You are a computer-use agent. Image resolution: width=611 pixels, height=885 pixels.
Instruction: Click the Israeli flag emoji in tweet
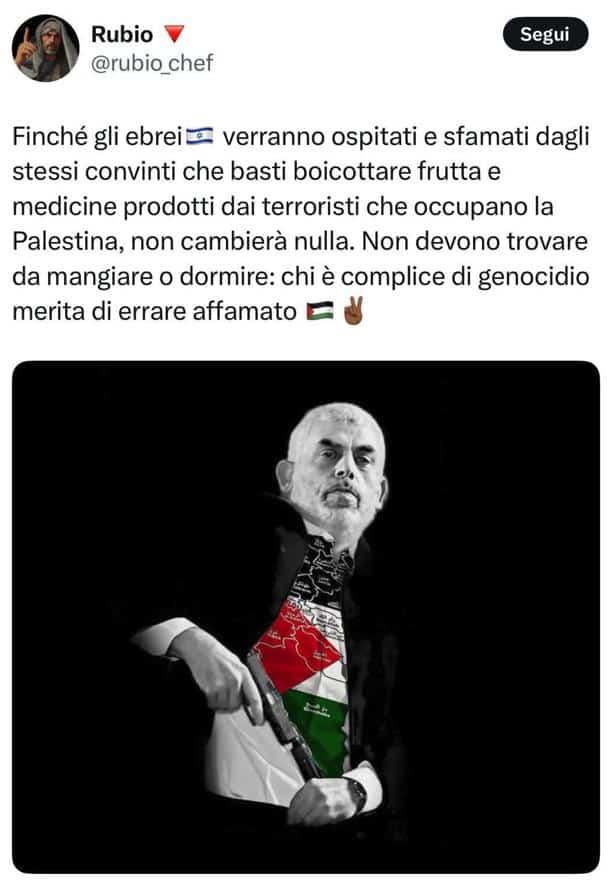200,137
